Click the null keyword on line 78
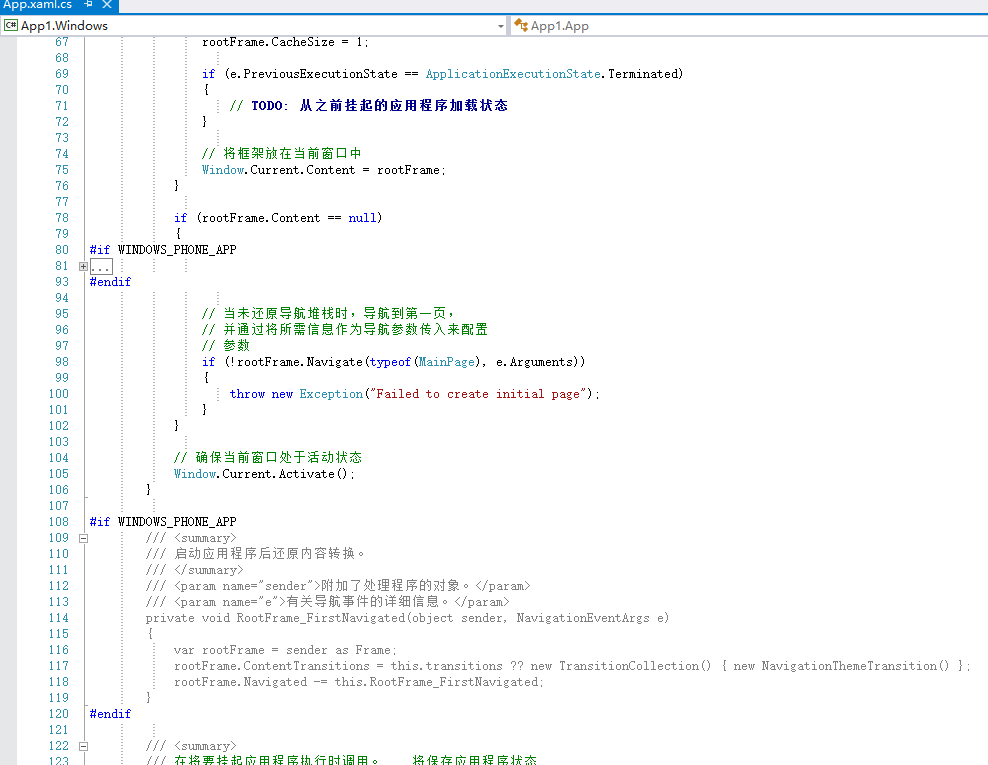The height and width of the screenshot is (765, 988). point(362,218)
